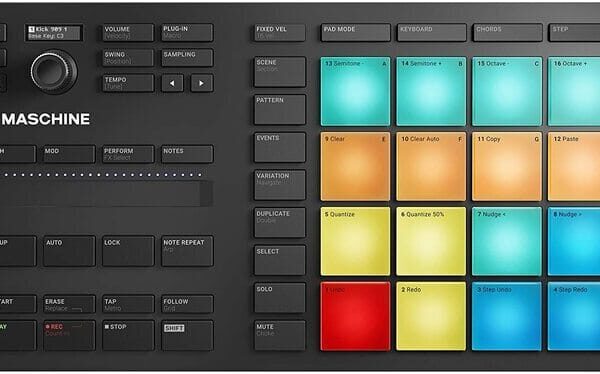Toggle the AUTO button
Viewport: 600px width, 374px height.
(x=69, y=251)
